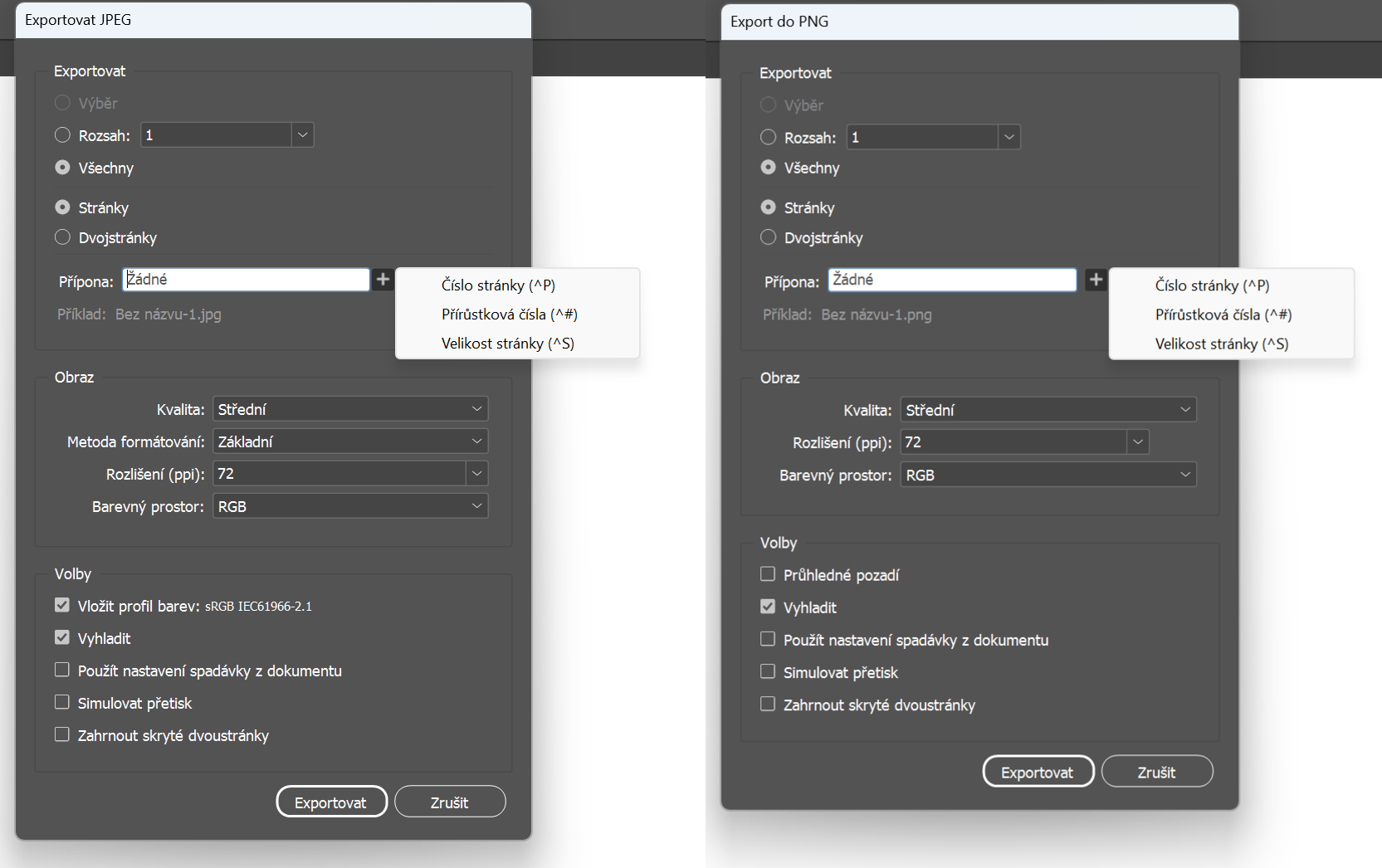Select Všechny radio in Export do PNG dialog

pyautogui.click(x=769, y=168)
